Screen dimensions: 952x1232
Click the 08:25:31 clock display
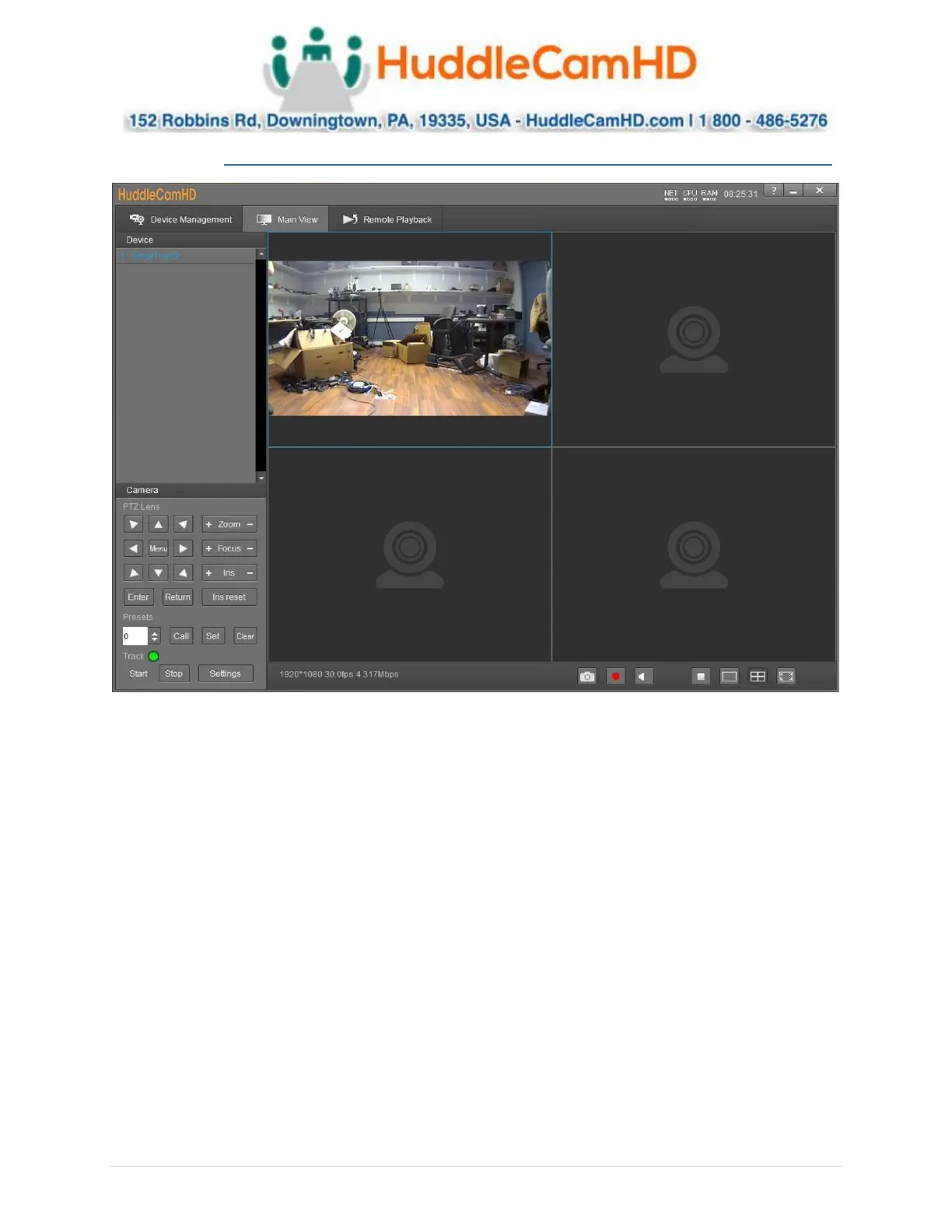click(x=740, y=194)
